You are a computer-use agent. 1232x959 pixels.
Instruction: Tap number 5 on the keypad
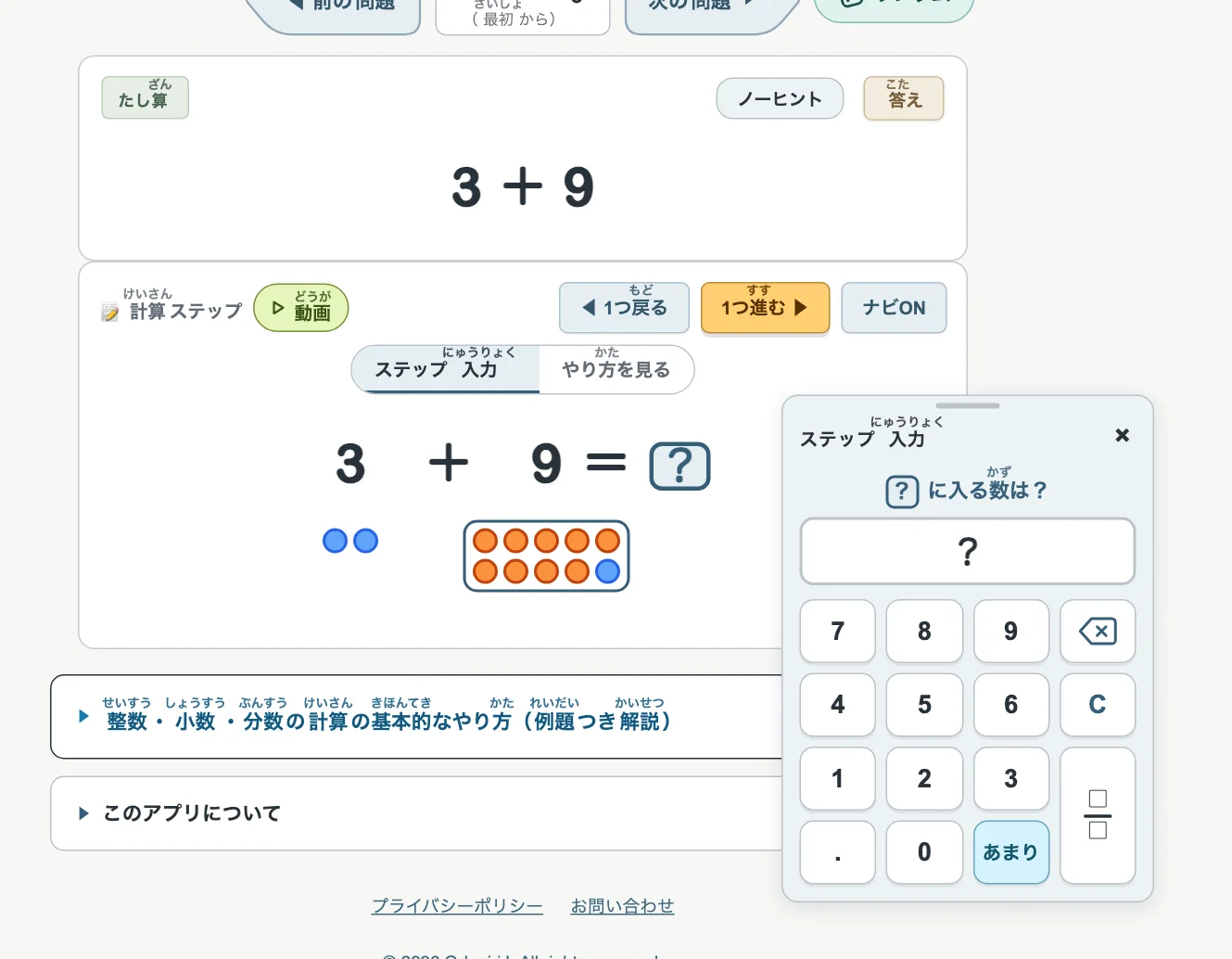pos(924,705)
